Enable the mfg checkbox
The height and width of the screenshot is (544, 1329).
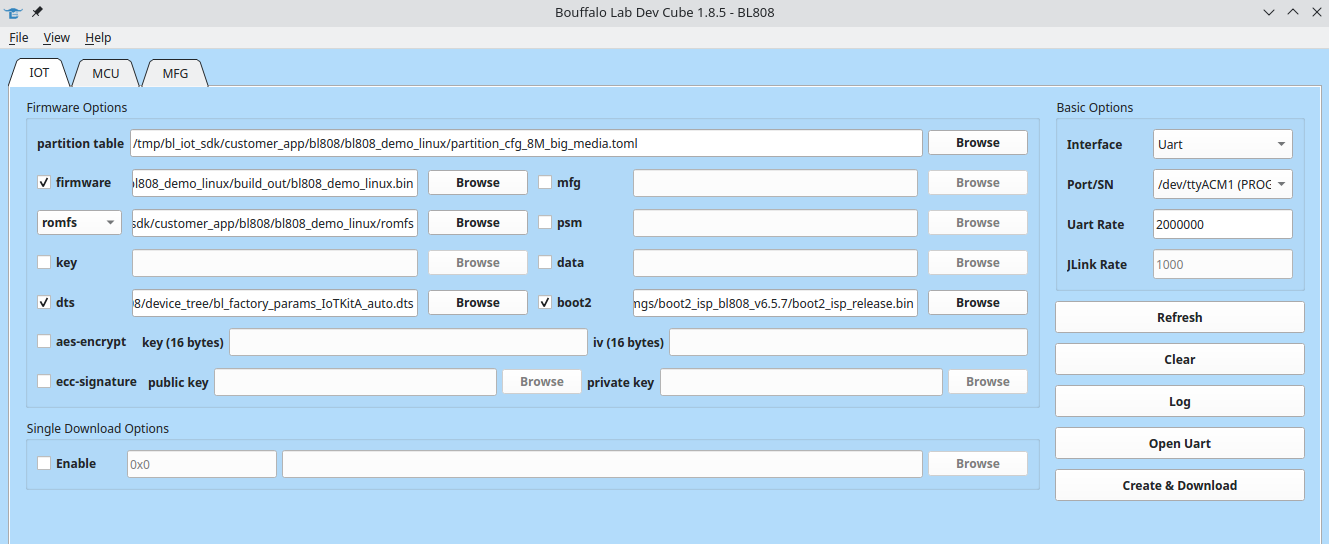point(545,183)
